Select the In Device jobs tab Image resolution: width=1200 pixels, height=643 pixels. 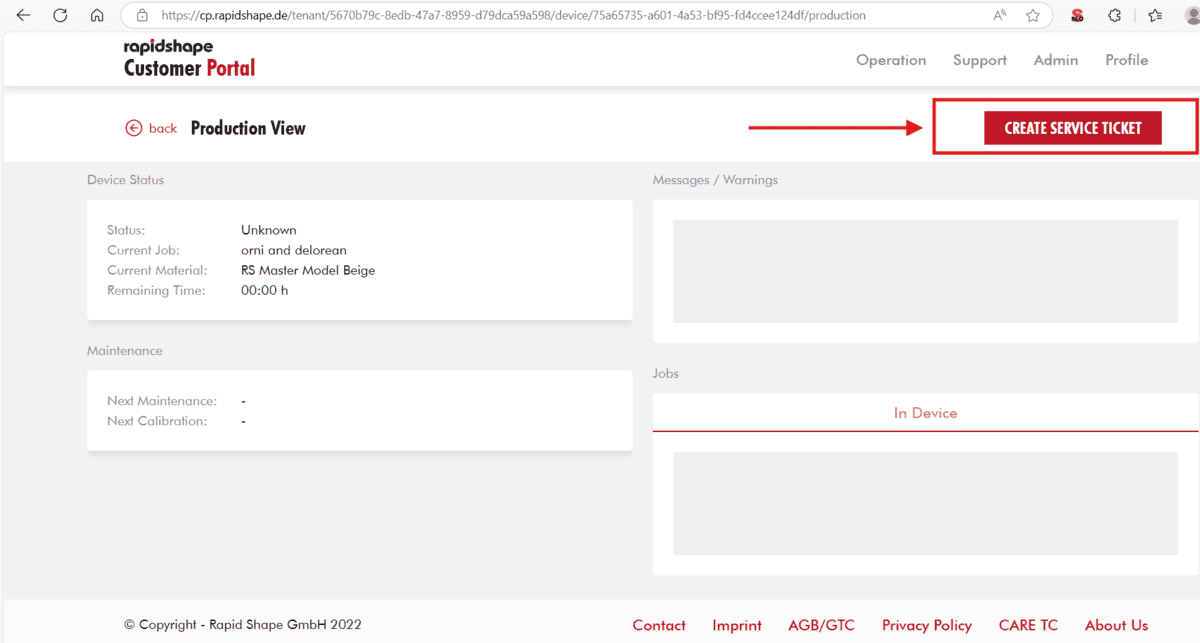click(x=925, y=411)
